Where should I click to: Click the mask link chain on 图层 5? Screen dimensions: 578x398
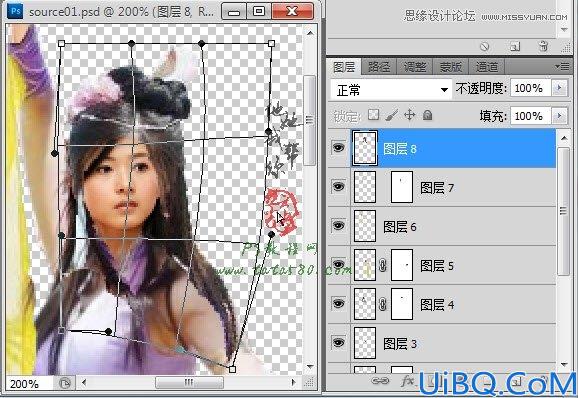pyautogui.click(x=383, y=265)
